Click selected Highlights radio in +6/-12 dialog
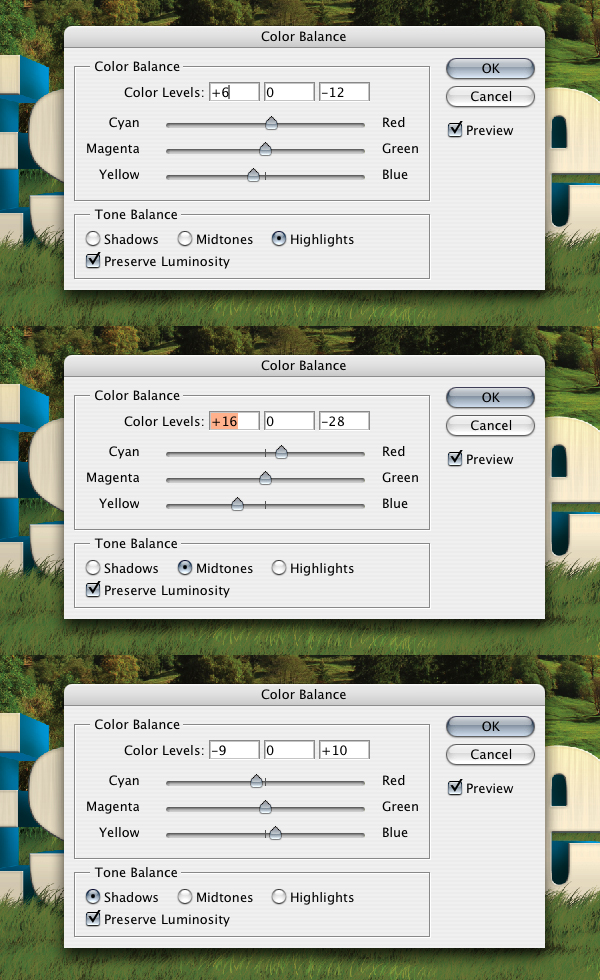 [x=279, y=239]
